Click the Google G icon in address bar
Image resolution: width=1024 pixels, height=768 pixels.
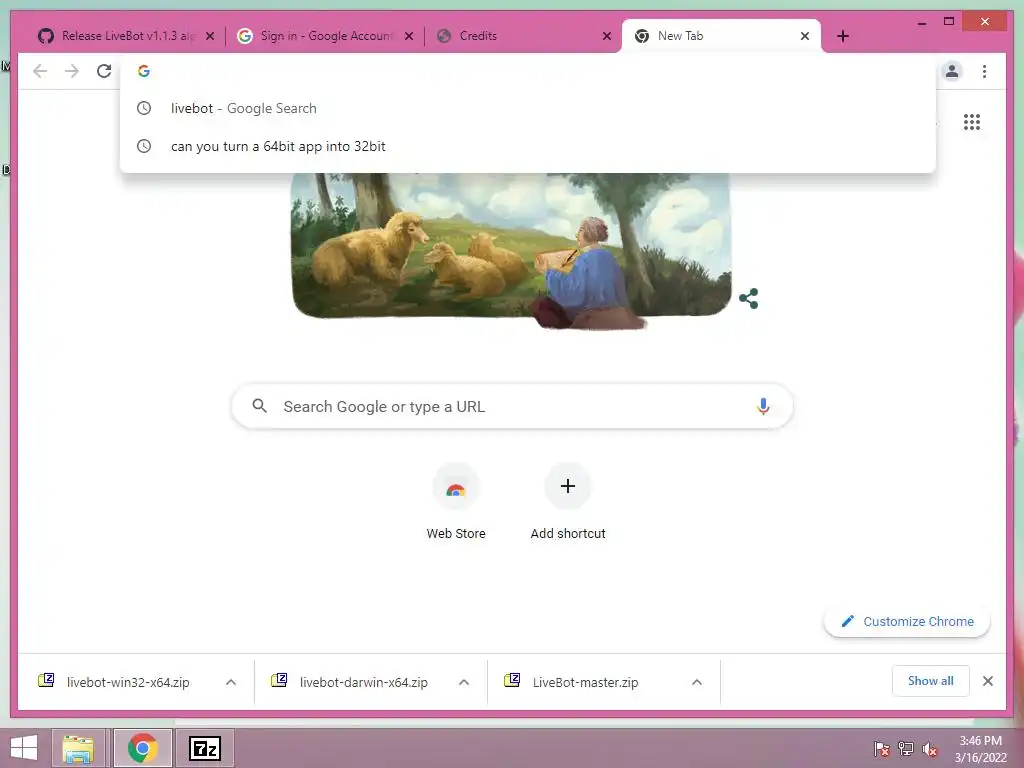click(x=144, y=71)
